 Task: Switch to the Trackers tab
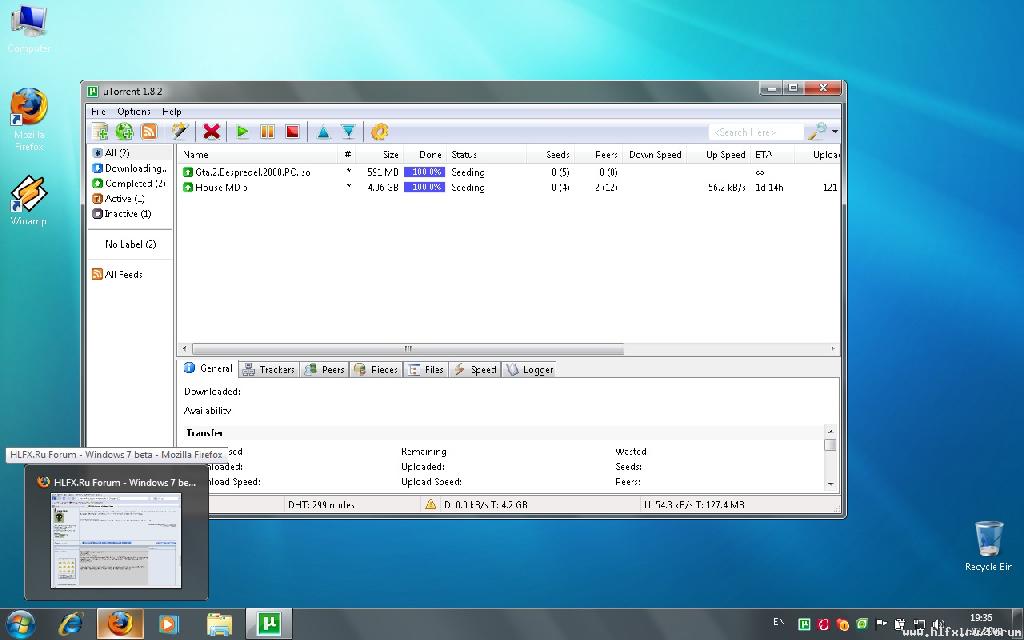pos(268,370)
